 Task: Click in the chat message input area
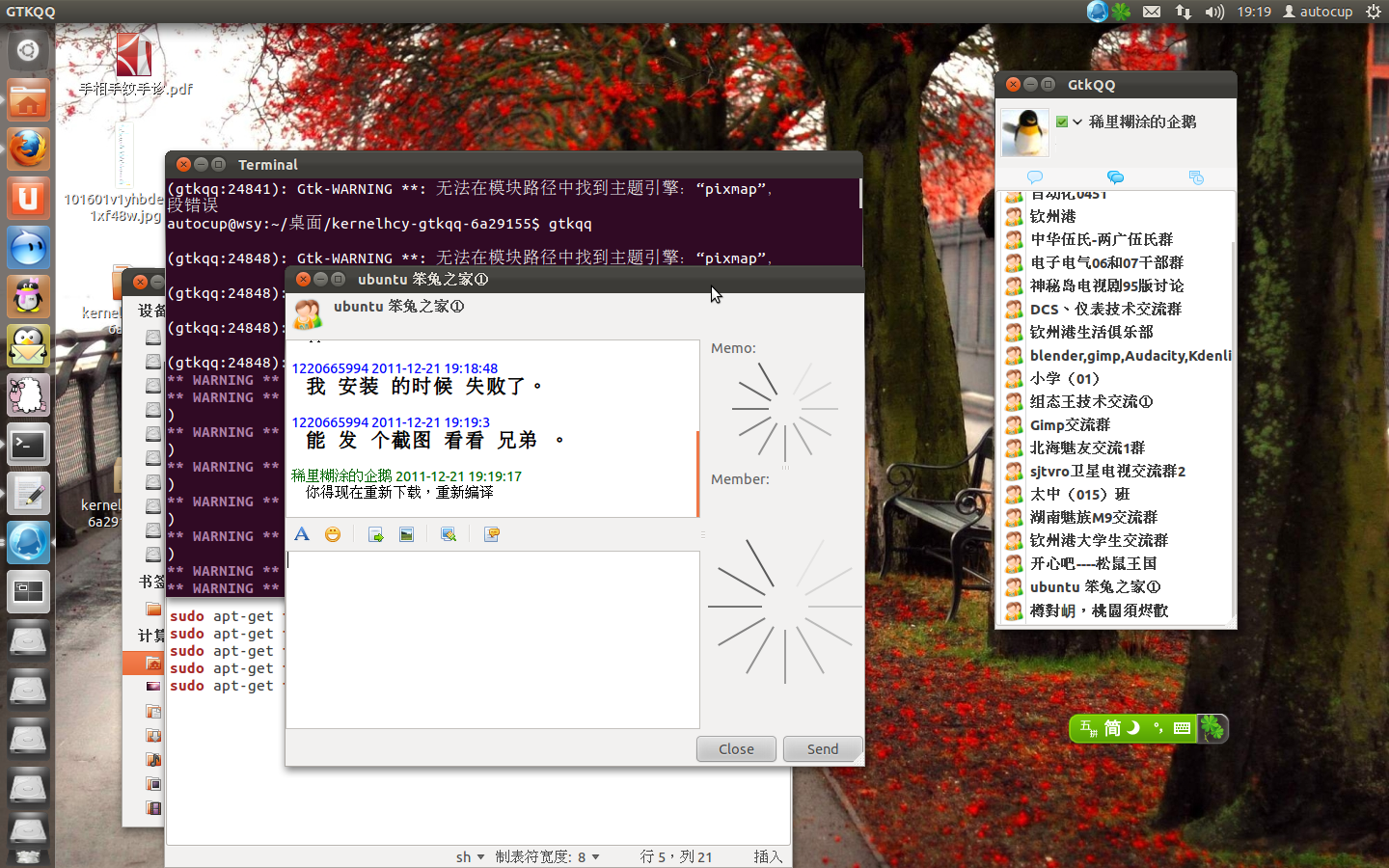(x=492, y=639)
